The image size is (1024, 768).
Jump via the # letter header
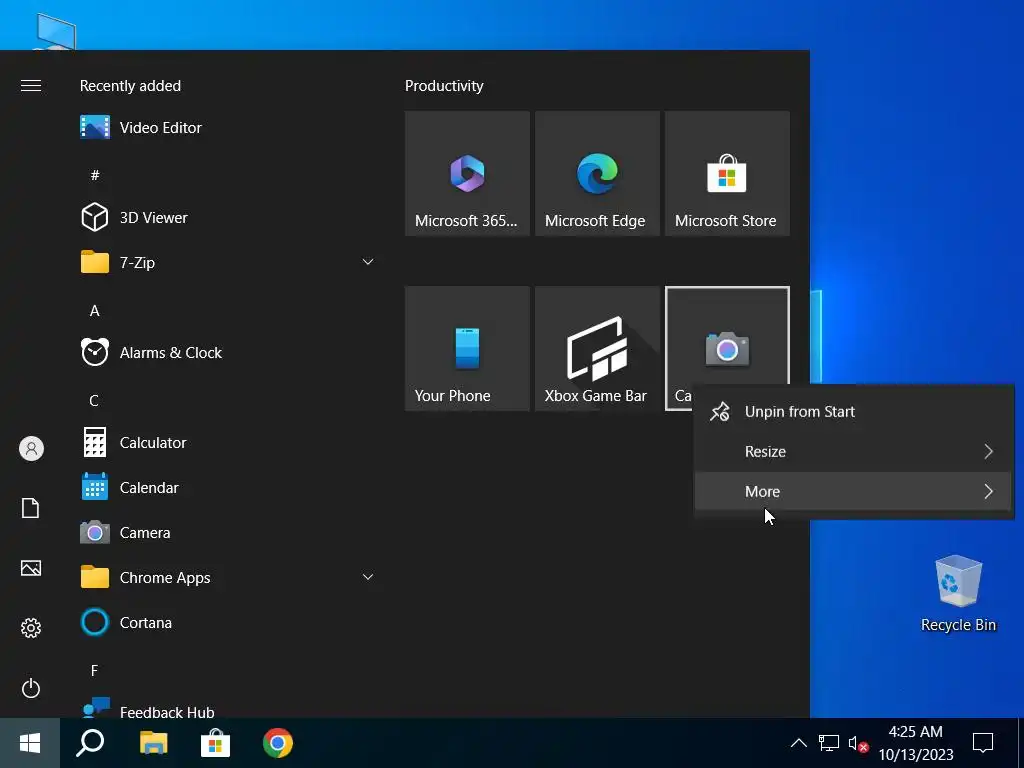coord(95,175)
